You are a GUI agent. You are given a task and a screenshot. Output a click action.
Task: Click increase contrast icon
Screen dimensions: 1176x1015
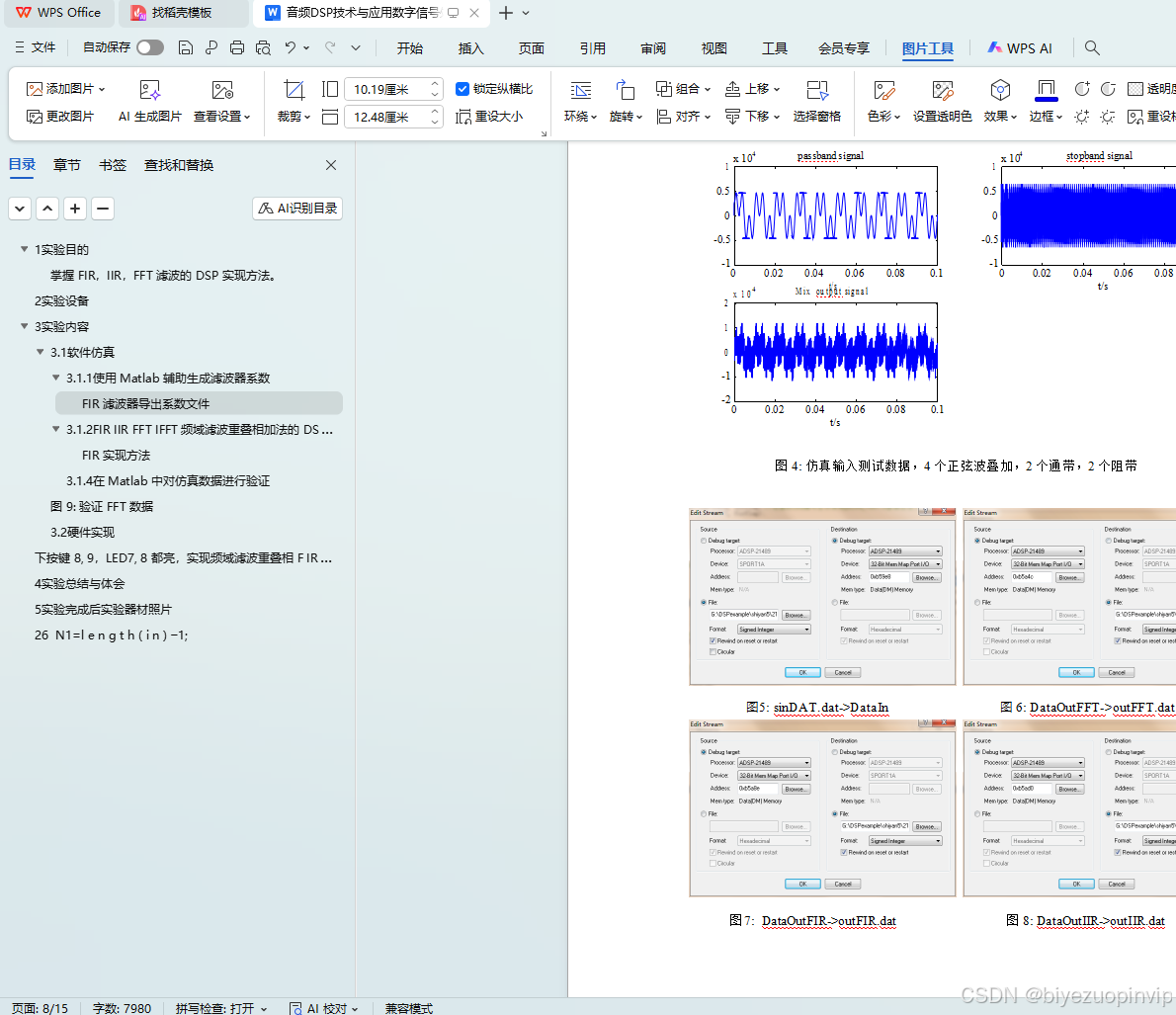[1081, 89]
